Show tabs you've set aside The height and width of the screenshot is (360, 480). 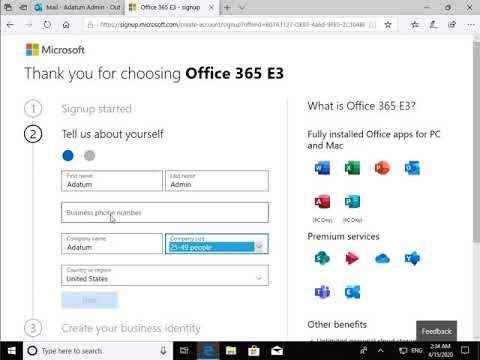(x=8, y=7)
